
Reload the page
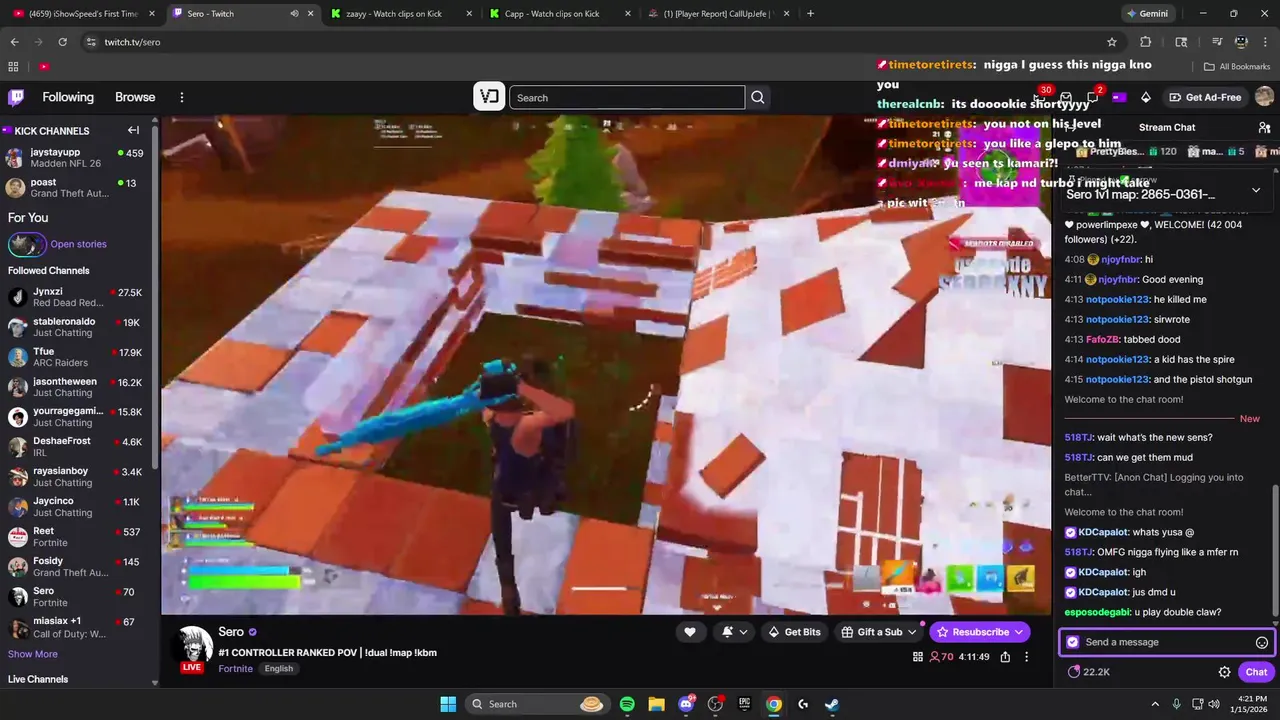coord(62,42)
